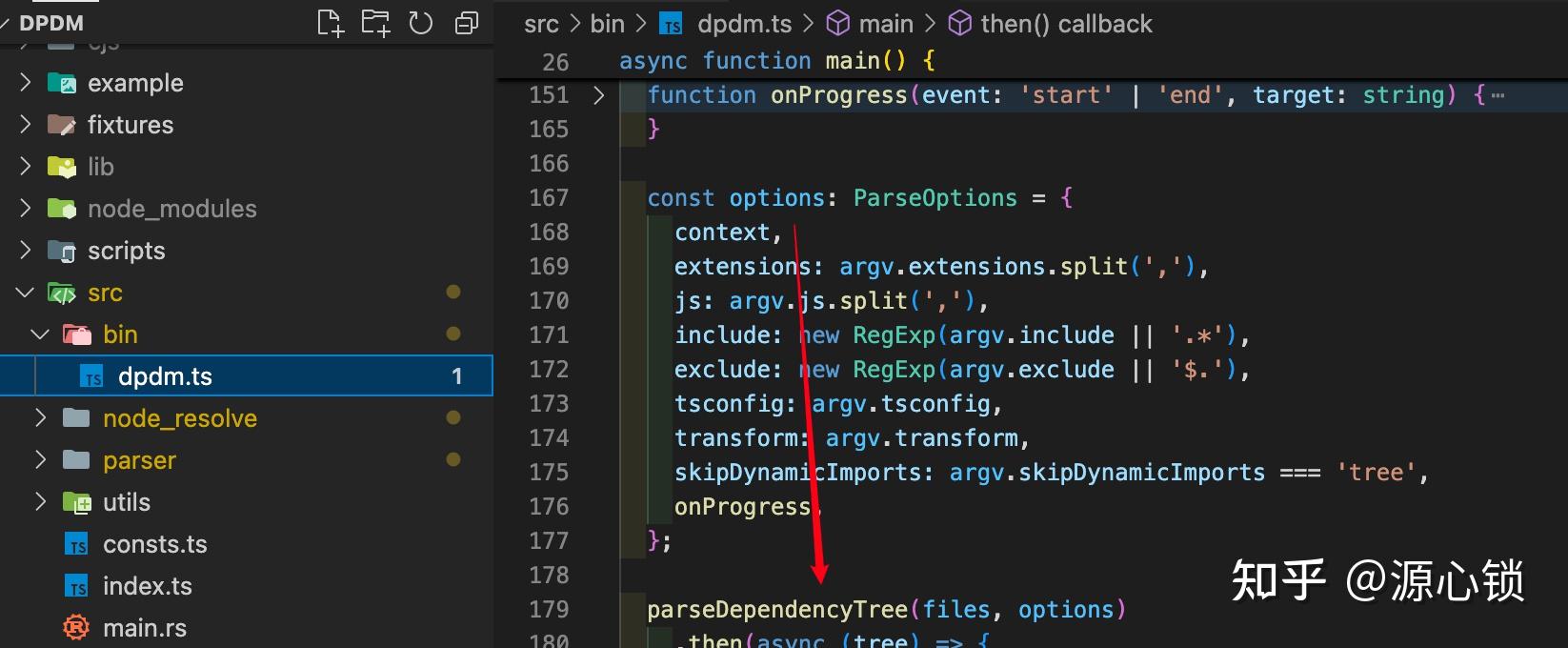Viewport: 1568px width, 648px height.
Task: Click the New File icon in explorer header
Action: [330, 23]
